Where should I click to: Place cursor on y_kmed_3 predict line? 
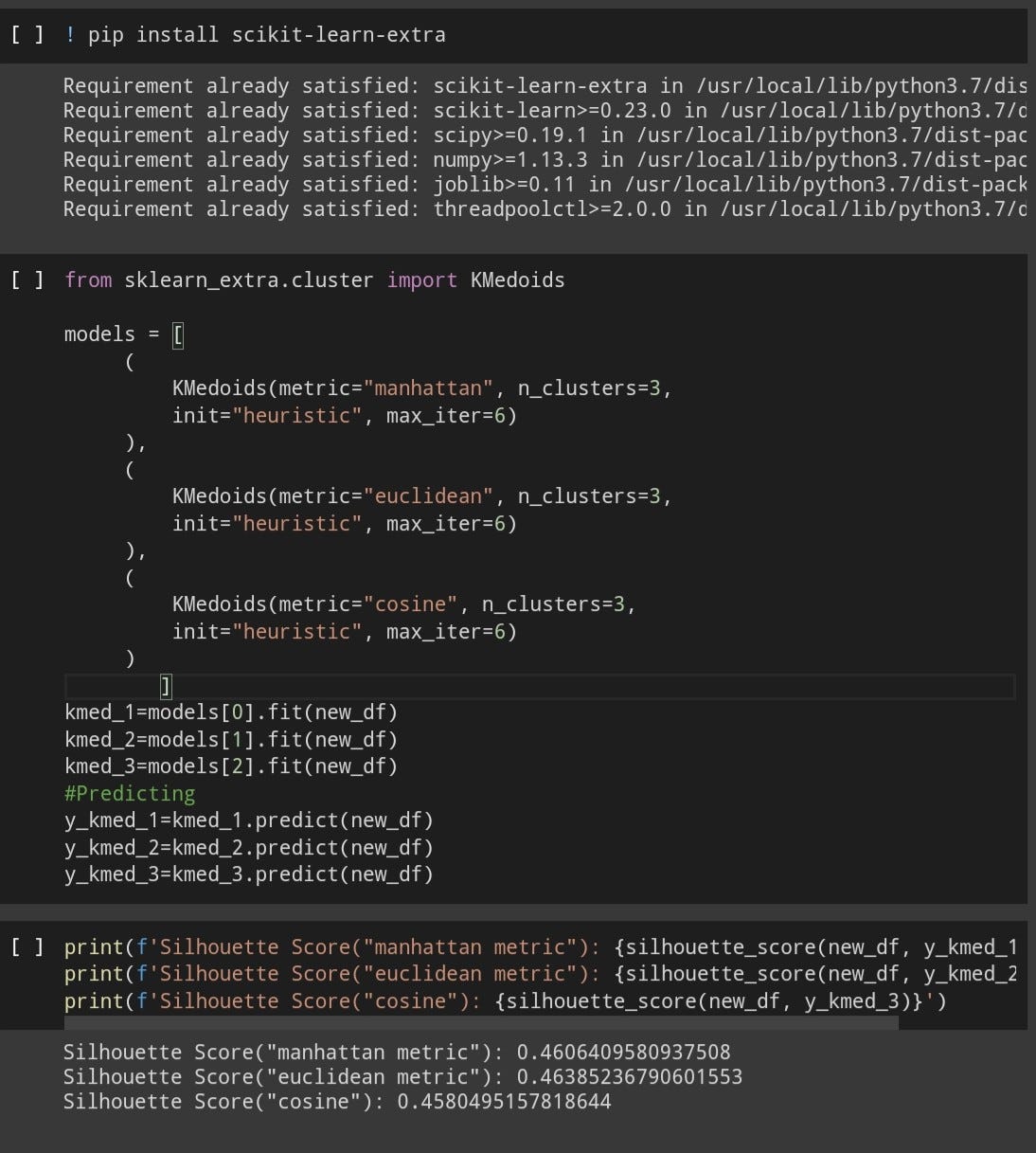click(x=249, y=874)
